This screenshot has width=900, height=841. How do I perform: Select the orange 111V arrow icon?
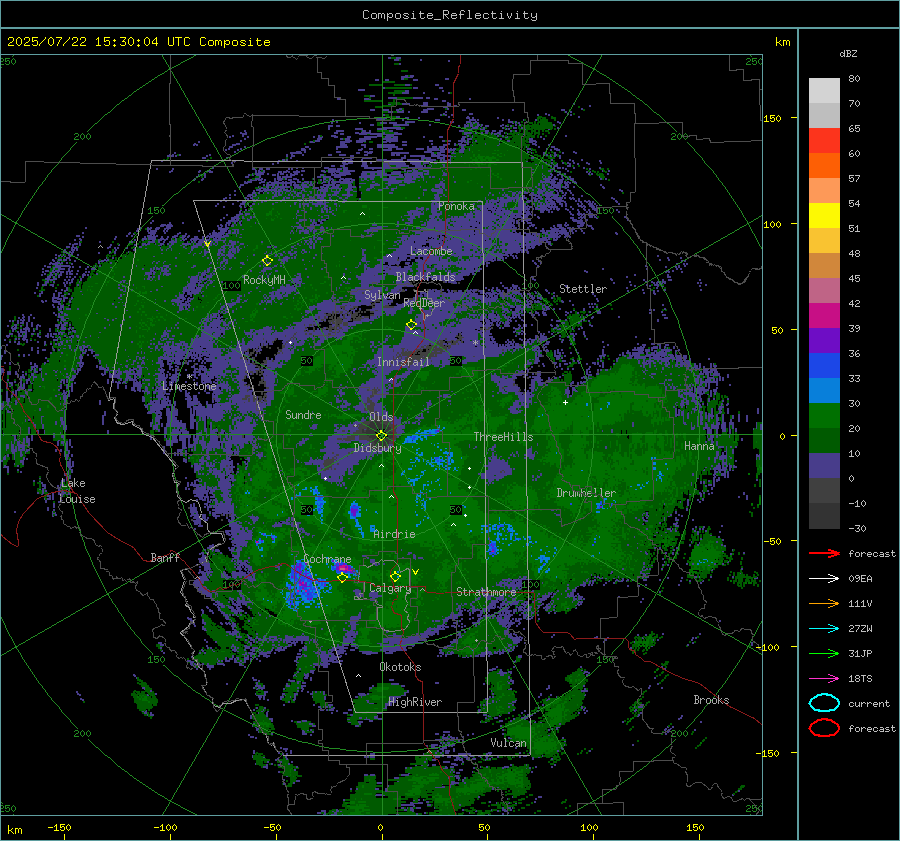(824, 603)
